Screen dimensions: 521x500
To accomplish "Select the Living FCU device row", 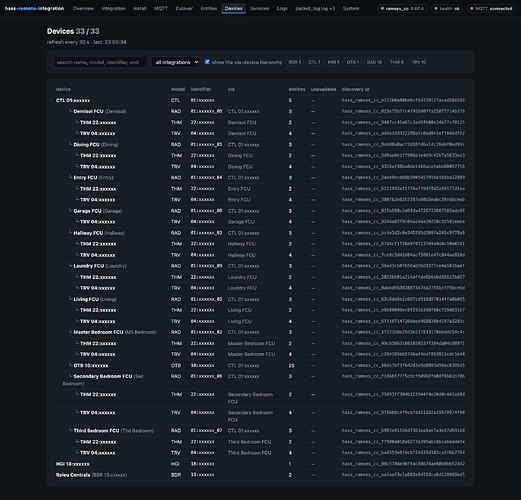I will click(x=260, y=299).
